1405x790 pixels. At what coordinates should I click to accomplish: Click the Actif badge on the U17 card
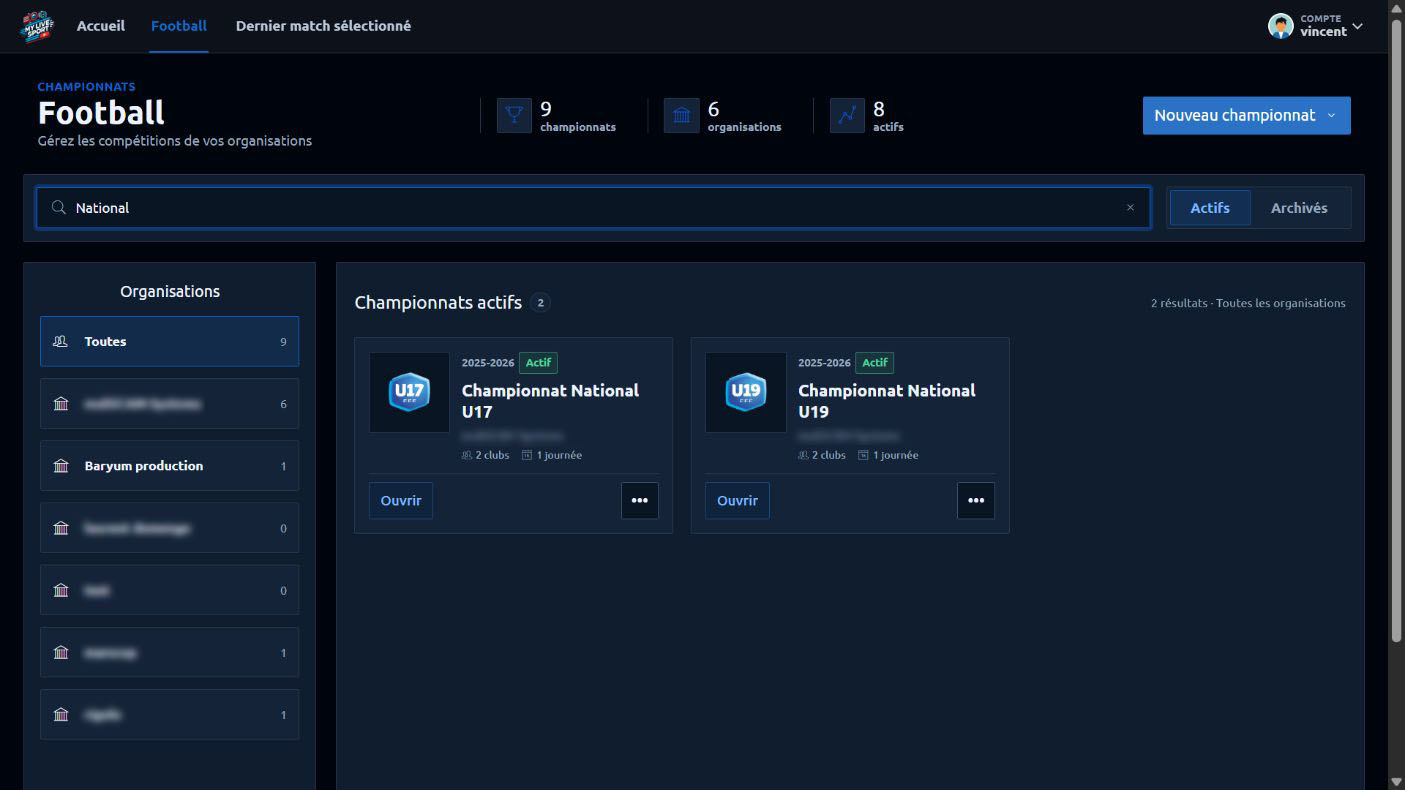[x=538, y=363]
